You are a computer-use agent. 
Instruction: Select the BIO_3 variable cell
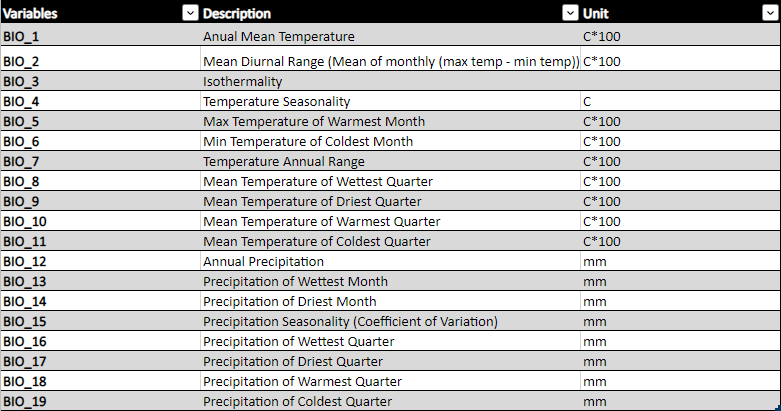[100, 82]
